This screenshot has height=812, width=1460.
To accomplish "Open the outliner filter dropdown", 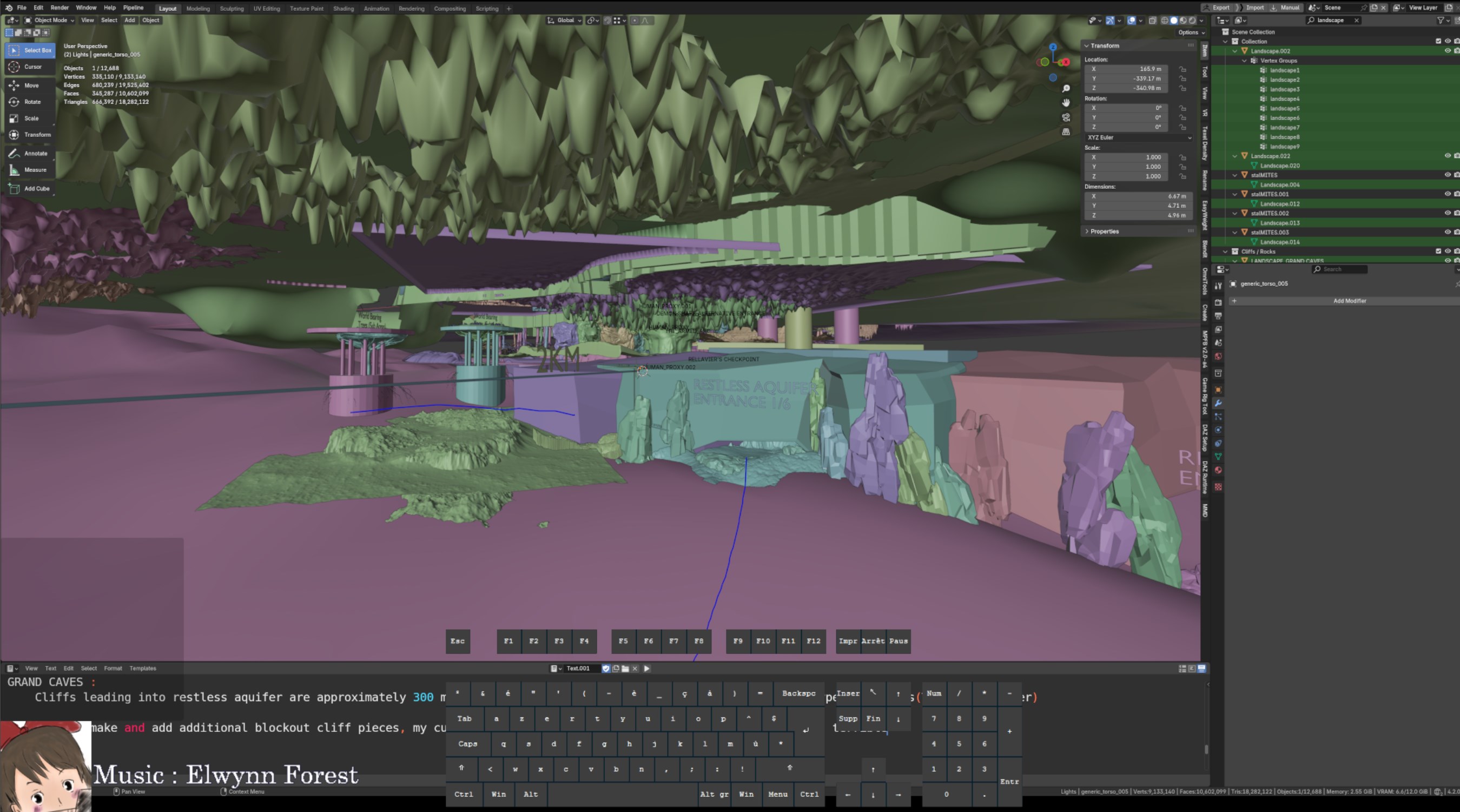I will pos(1443,21).
